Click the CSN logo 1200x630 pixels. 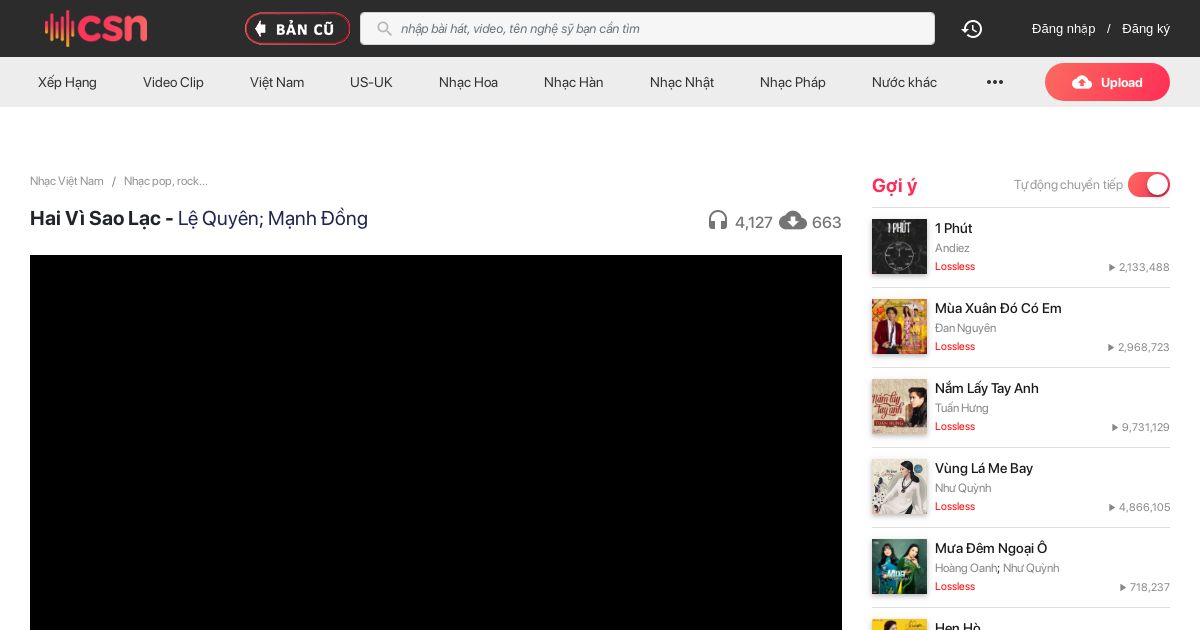pos(96,28)
